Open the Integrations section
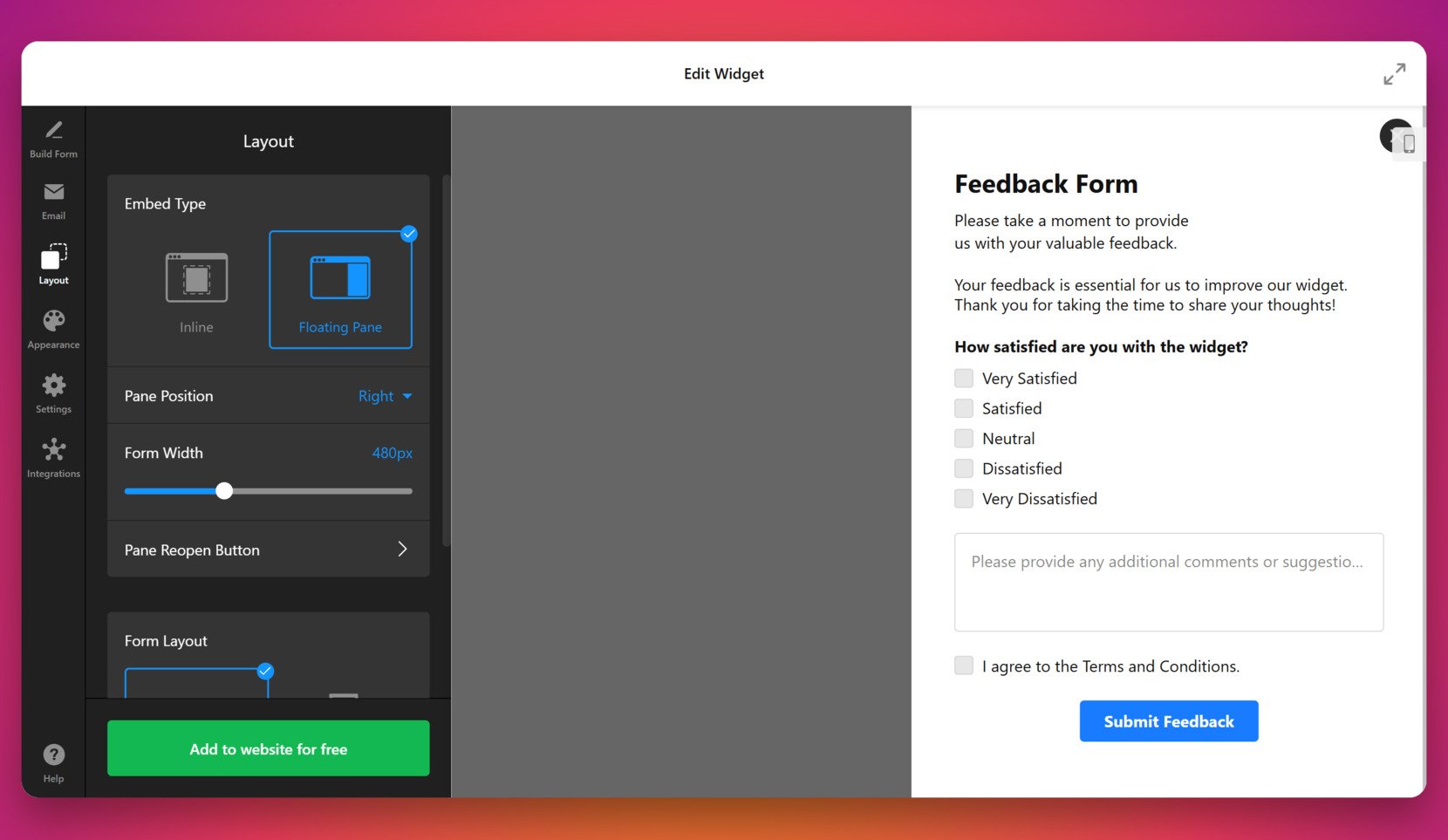This screenshot has height=840, width=1448. [x=53, y=459]
